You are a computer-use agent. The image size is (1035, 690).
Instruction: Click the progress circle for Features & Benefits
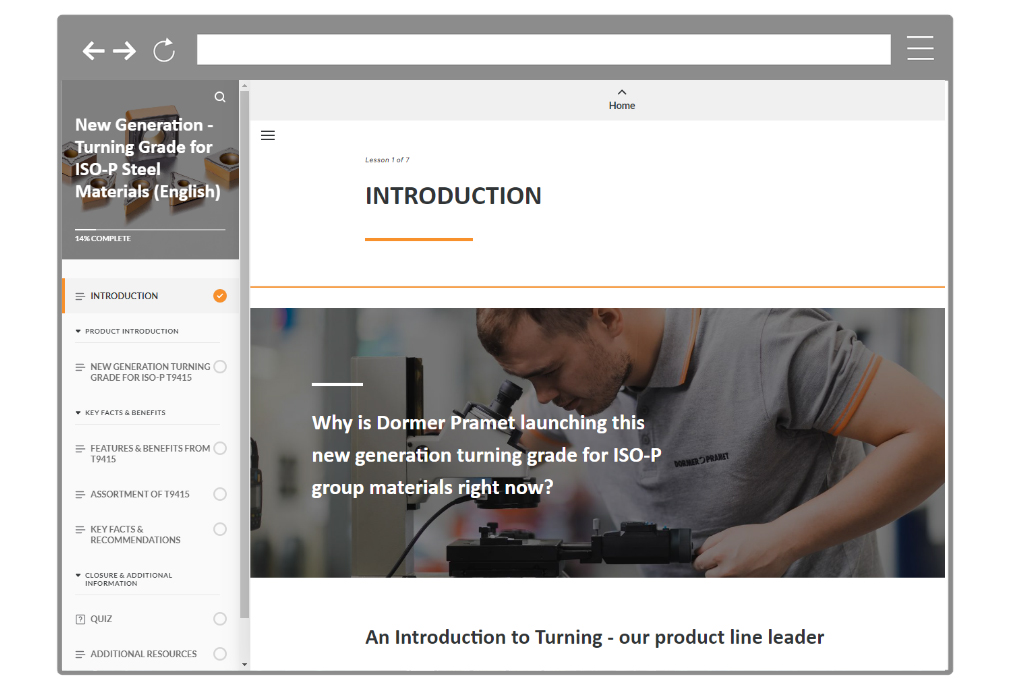click(220, 448)
